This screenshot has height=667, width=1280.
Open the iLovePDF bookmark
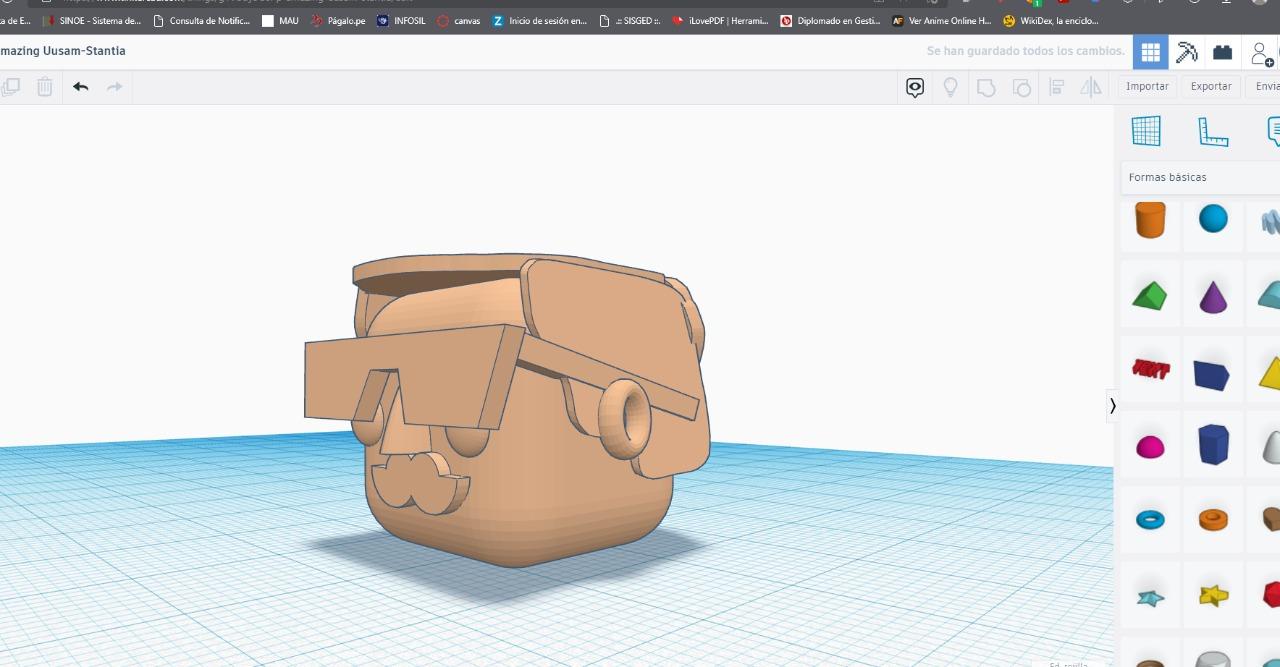tap(720, 20)
